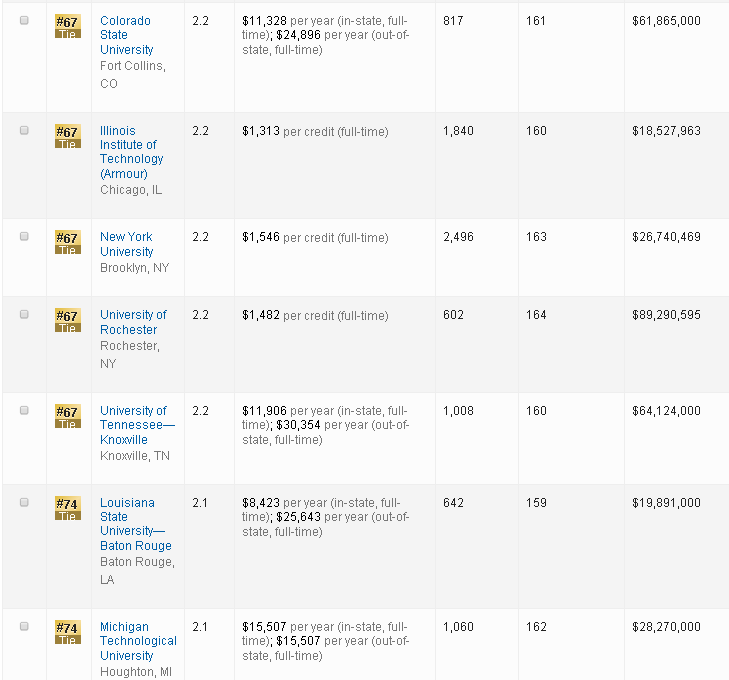Click the #67 Tie badge for University of Rochester
The image size is (729, 680).
pyautogui.click(x=67, y=321)
